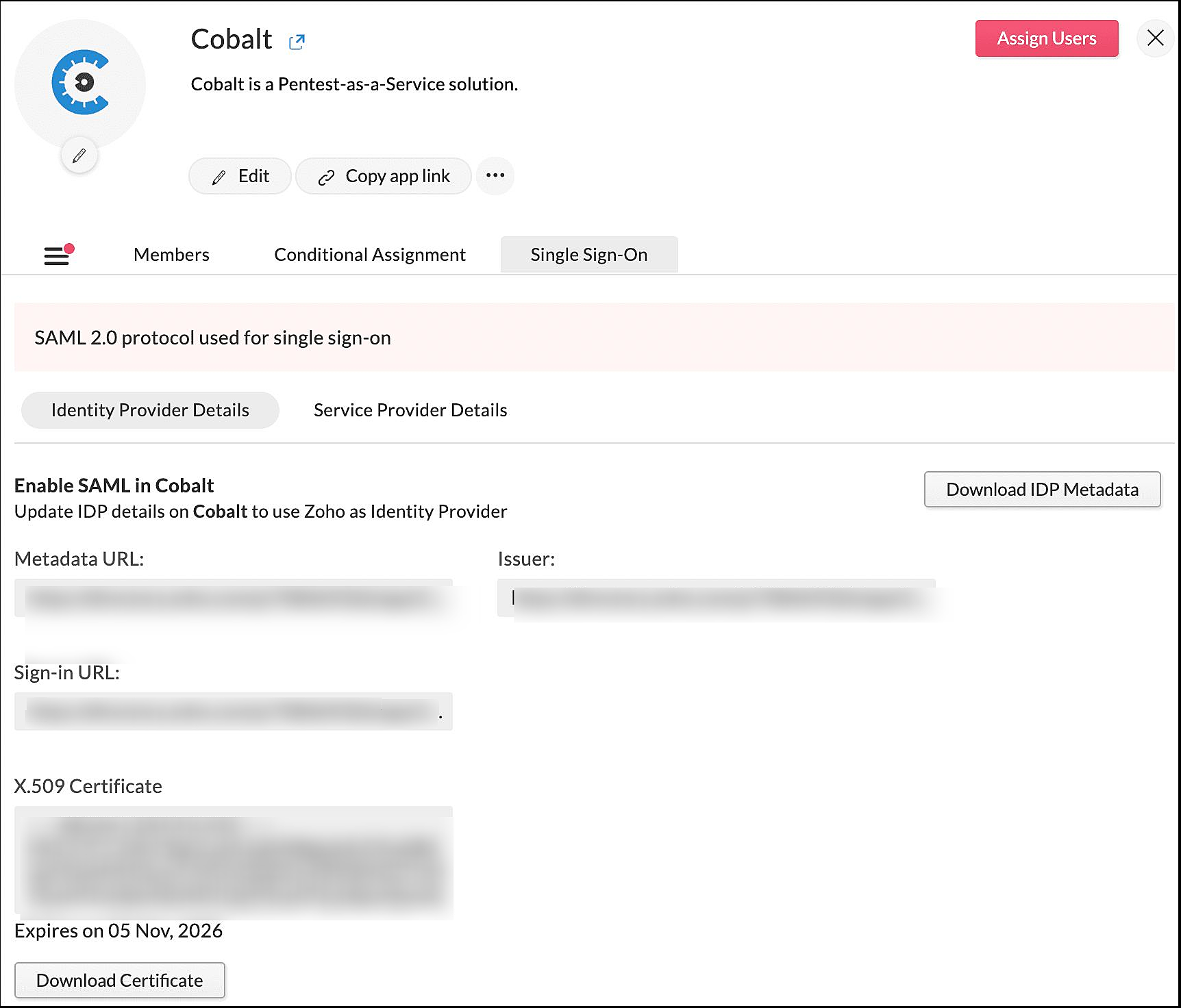This screenshot has width=1181, height=1008.
Task: Copy the app link
Action: point(384,176)
